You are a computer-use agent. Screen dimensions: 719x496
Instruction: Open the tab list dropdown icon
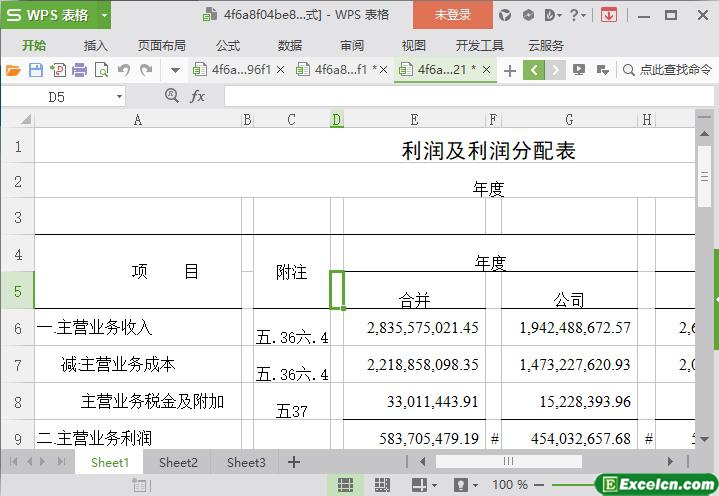point(603,70)
